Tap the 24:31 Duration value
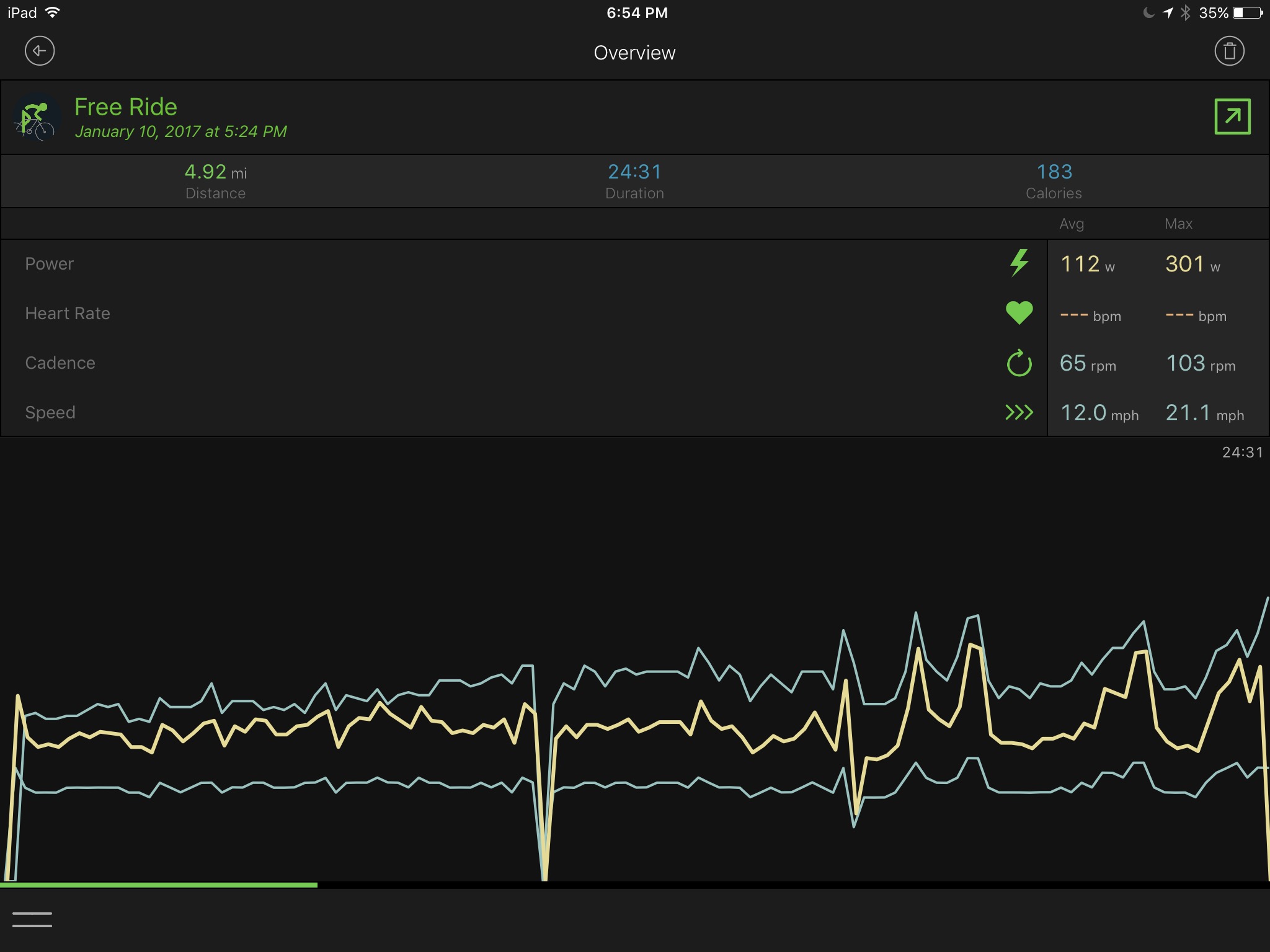 (x=634, y=172)
